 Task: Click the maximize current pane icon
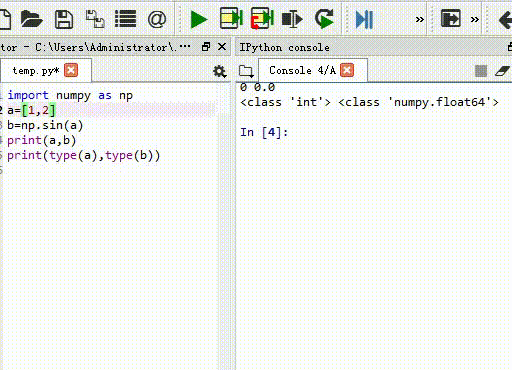(451, 19)
